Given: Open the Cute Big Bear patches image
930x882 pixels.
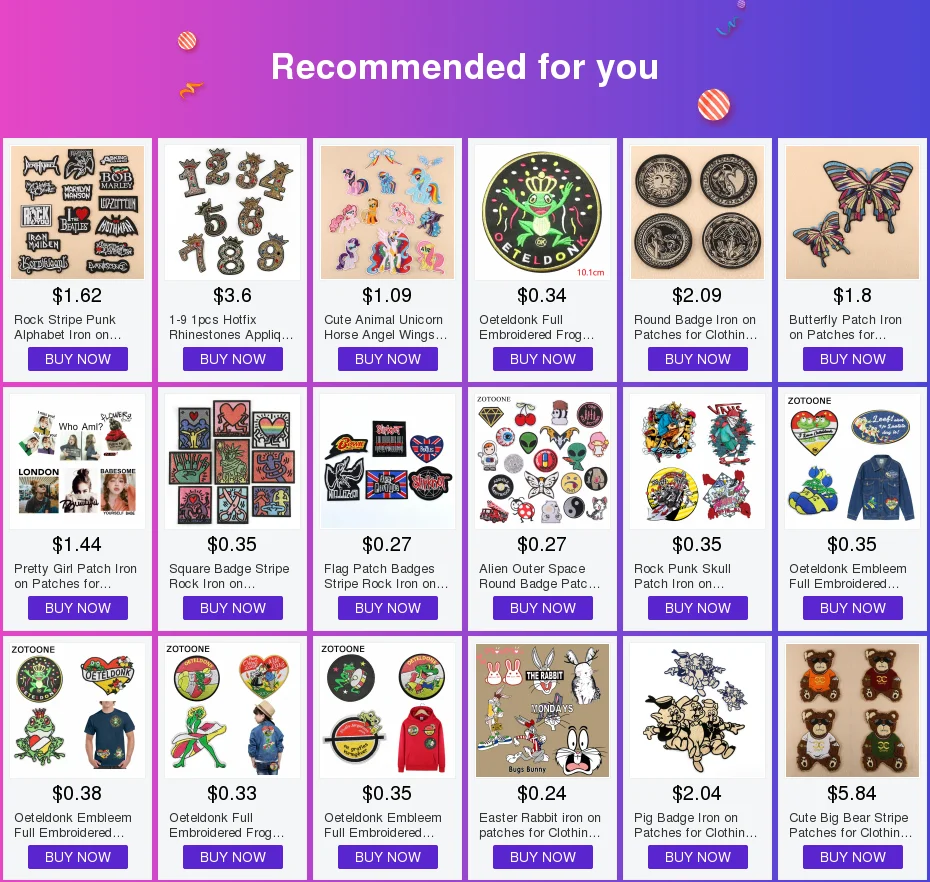Looking at the screenshot, I should tap(852, 711).
